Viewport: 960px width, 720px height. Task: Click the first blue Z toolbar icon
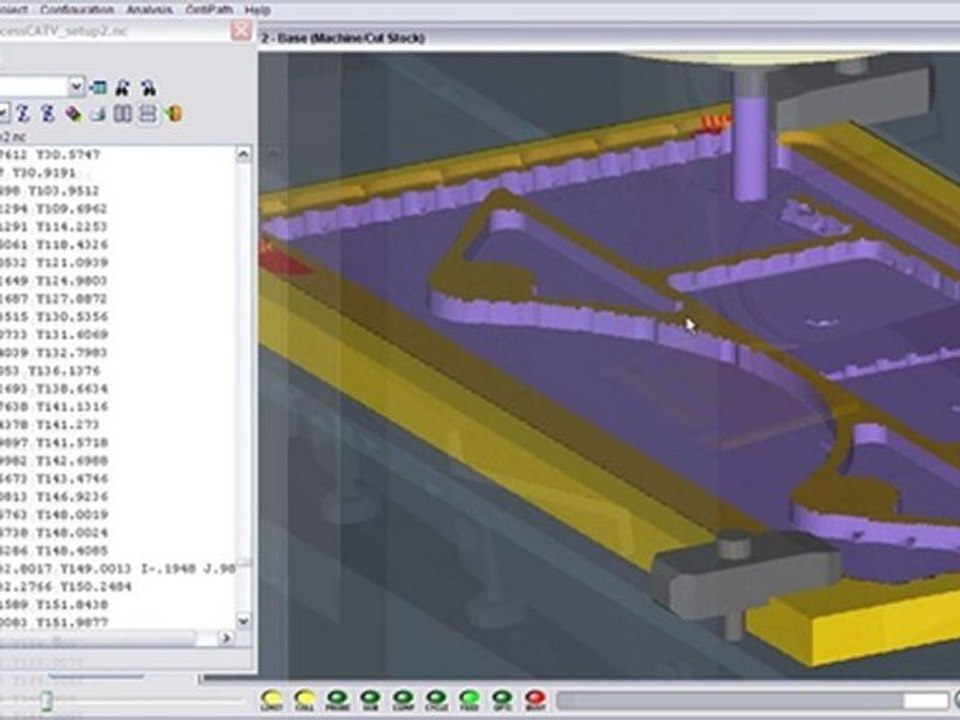click(x=23, y=113)
